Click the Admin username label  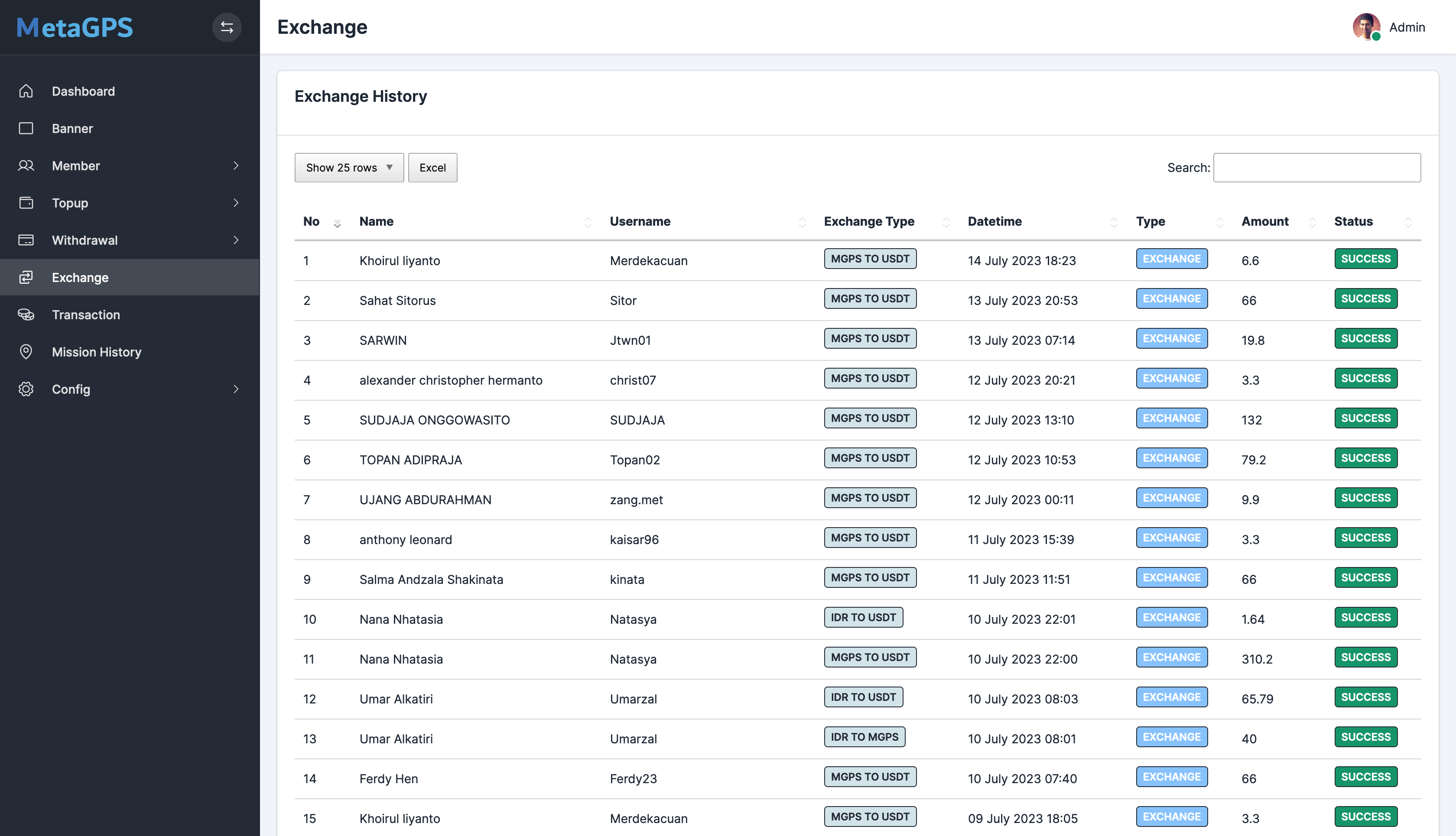[x=1407, y=27]
